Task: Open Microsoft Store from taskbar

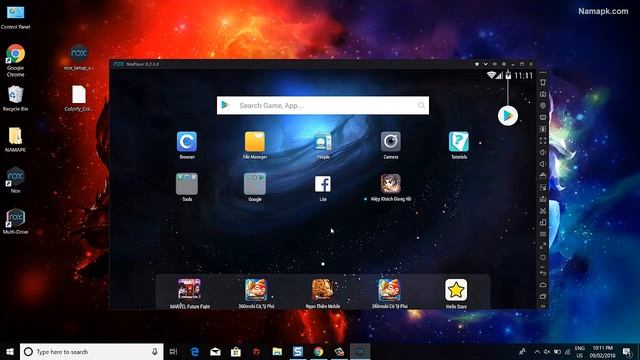Action: click(236, 351)
